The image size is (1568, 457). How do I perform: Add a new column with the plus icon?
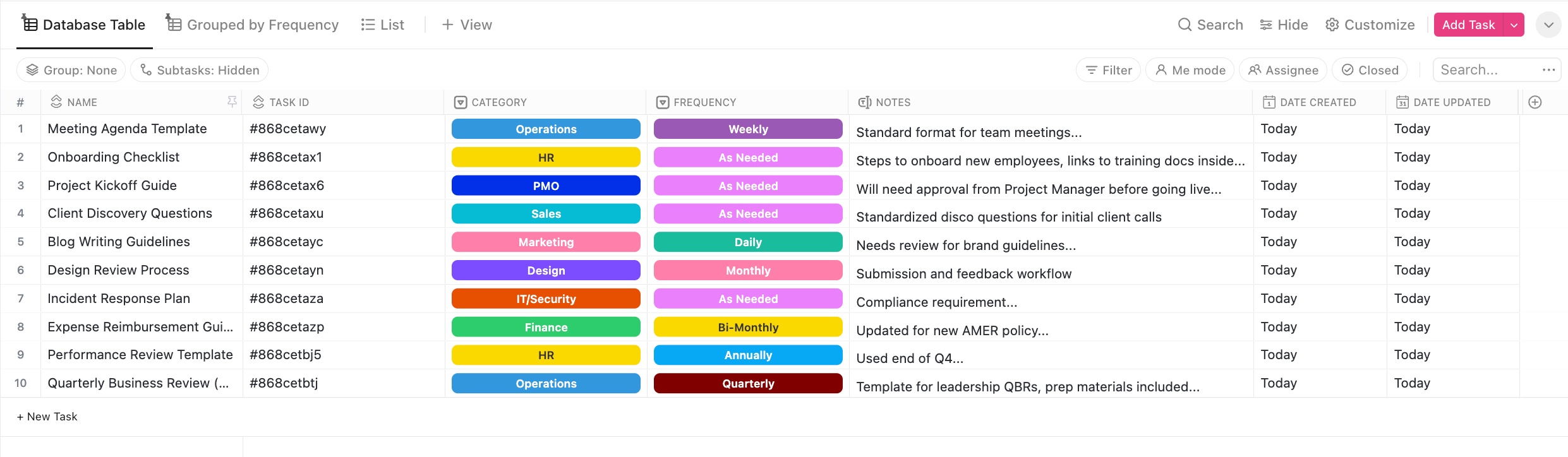click(1536, 102)
